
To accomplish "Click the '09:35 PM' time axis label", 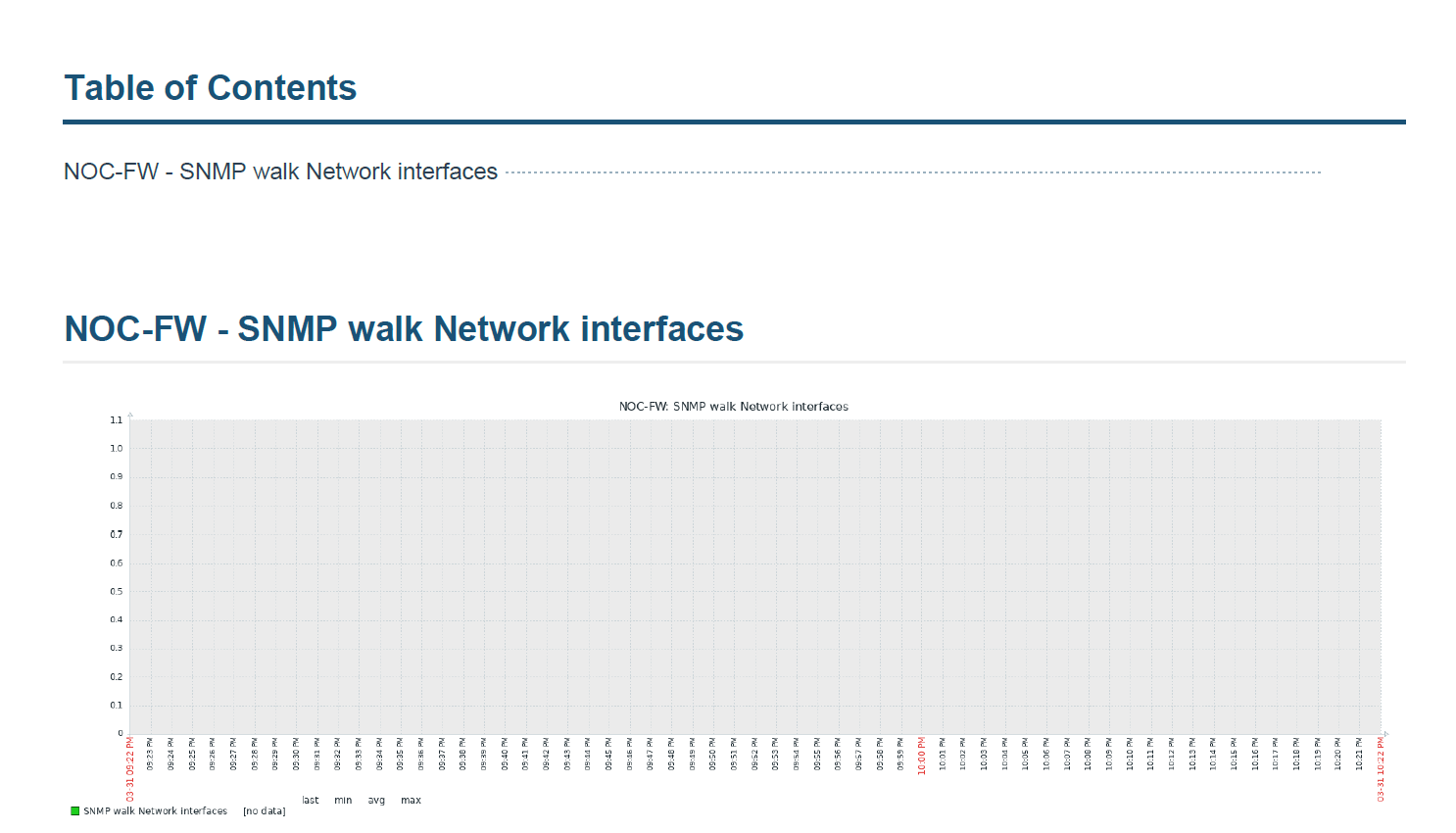I will click(x=401, y=755).
